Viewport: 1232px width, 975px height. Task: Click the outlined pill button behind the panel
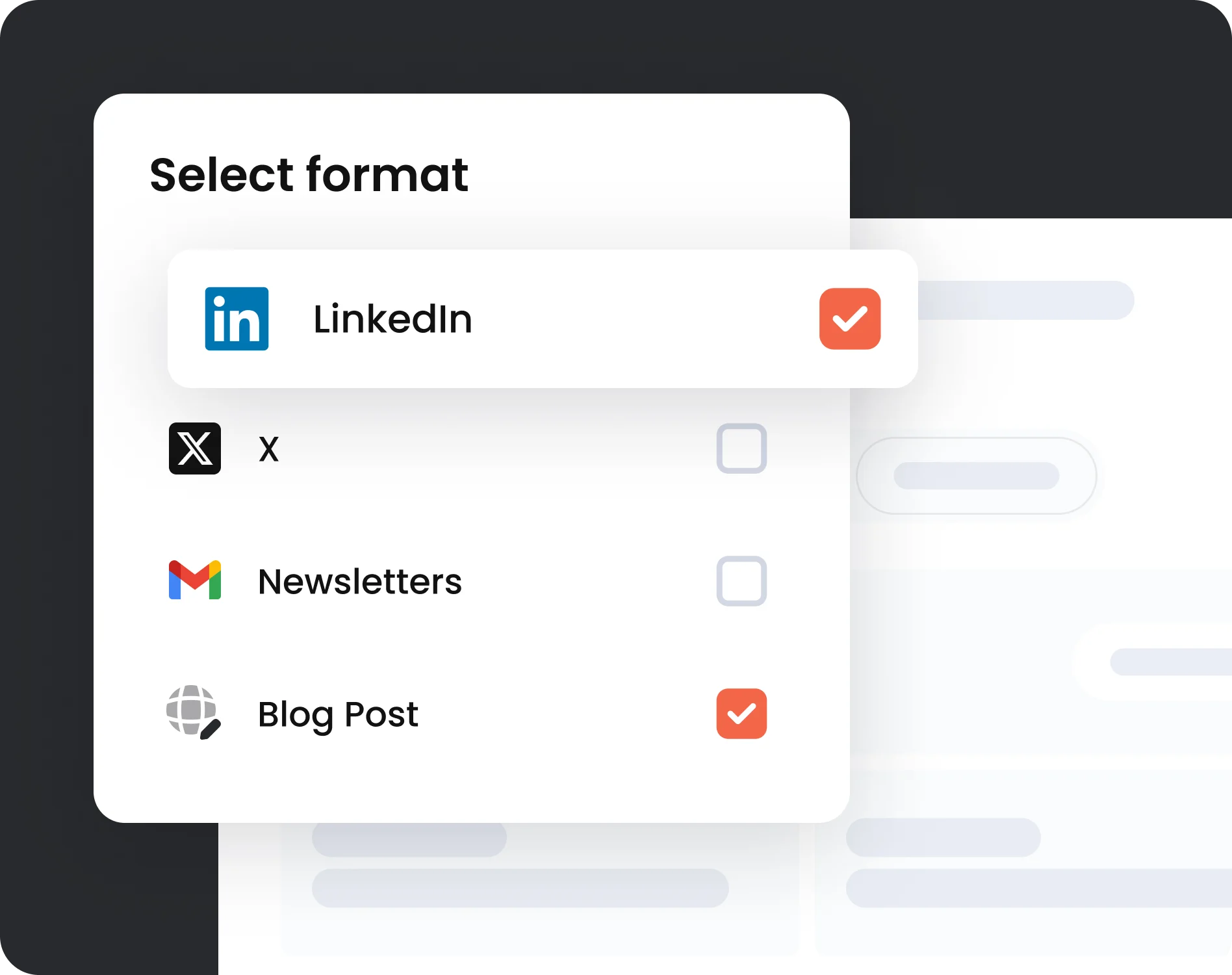[x=976, y=476]
